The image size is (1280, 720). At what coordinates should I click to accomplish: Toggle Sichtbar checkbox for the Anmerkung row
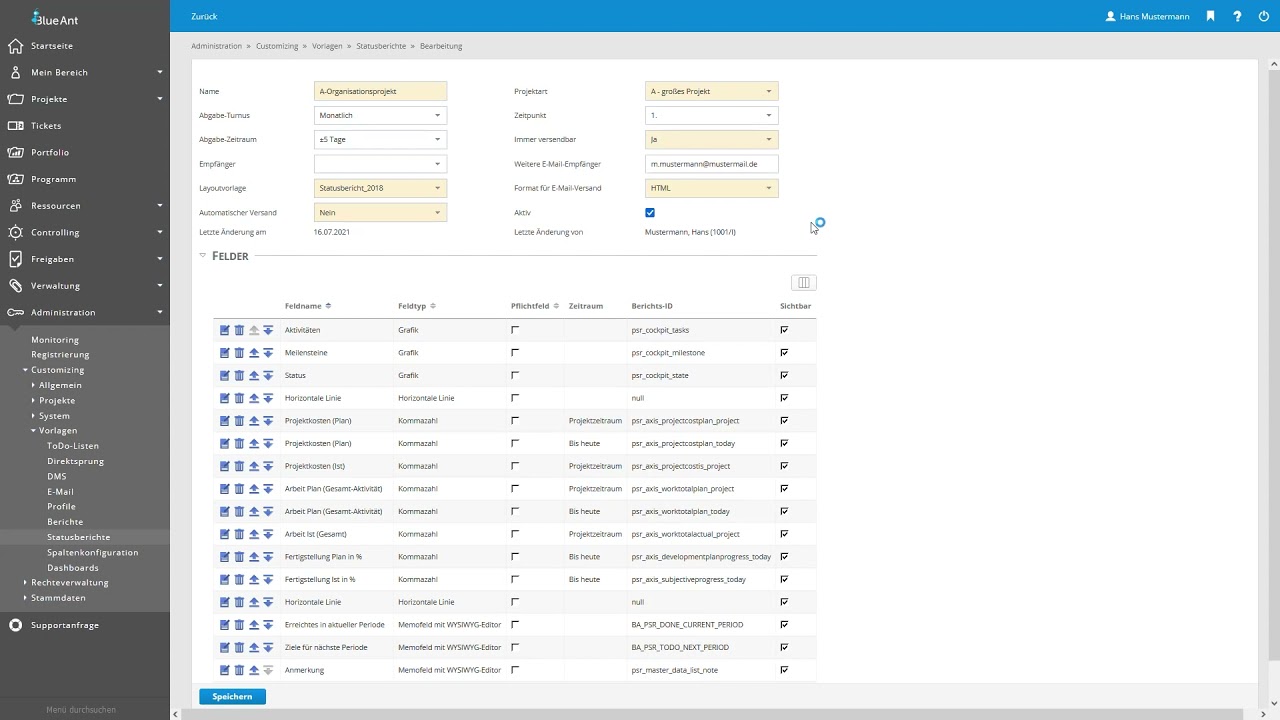coord(784,670)
